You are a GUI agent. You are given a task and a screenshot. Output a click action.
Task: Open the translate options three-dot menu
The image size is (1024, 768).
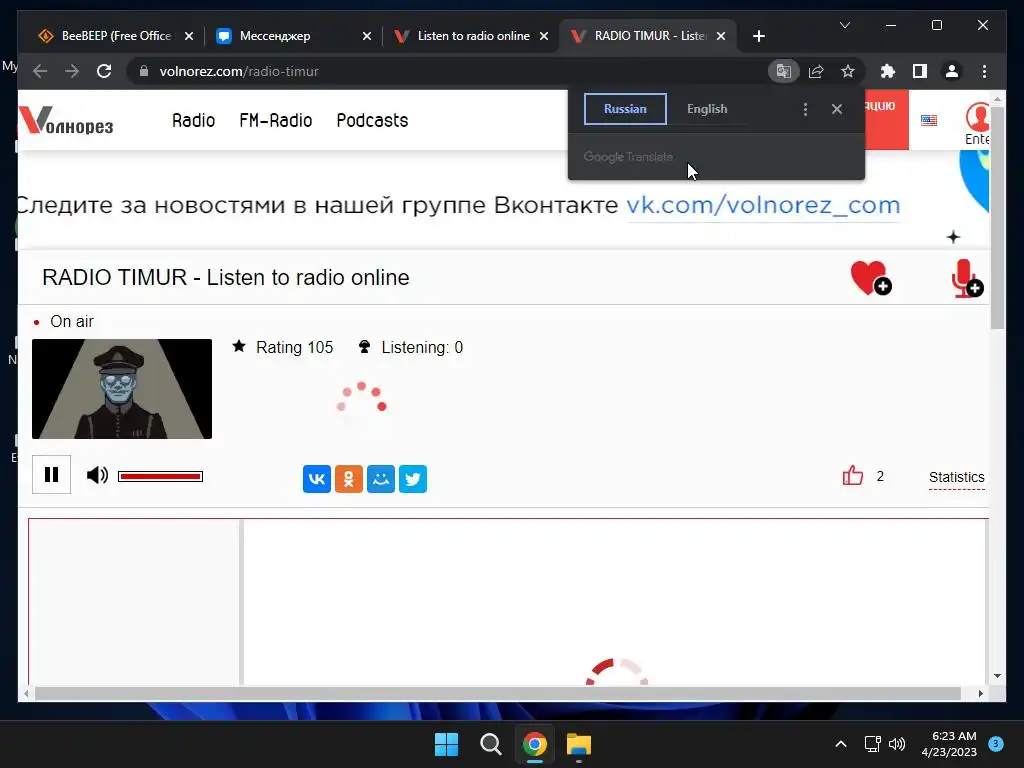point(805,109)
